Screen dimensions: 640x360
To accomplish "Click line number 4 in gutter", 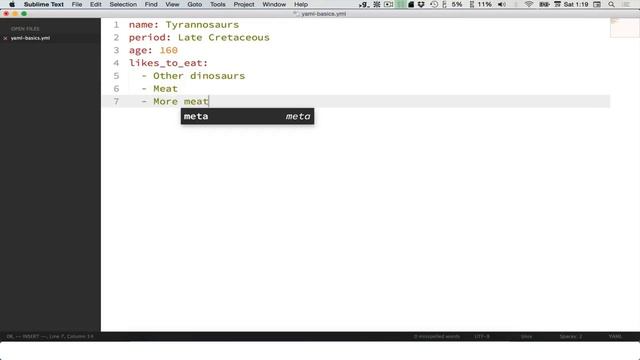I will click(x=116, y=63).
